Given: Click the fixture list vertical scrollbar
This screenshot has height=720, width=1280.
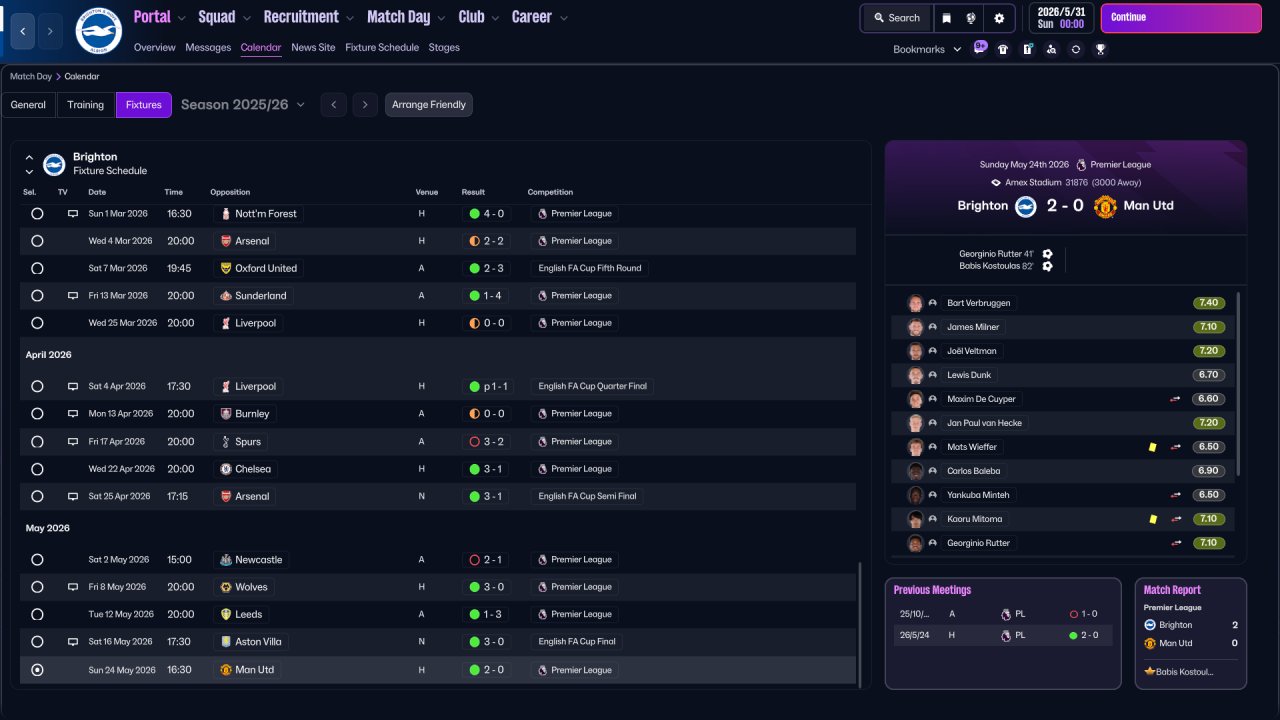Looking at the screenshot, I should (859, 623).
